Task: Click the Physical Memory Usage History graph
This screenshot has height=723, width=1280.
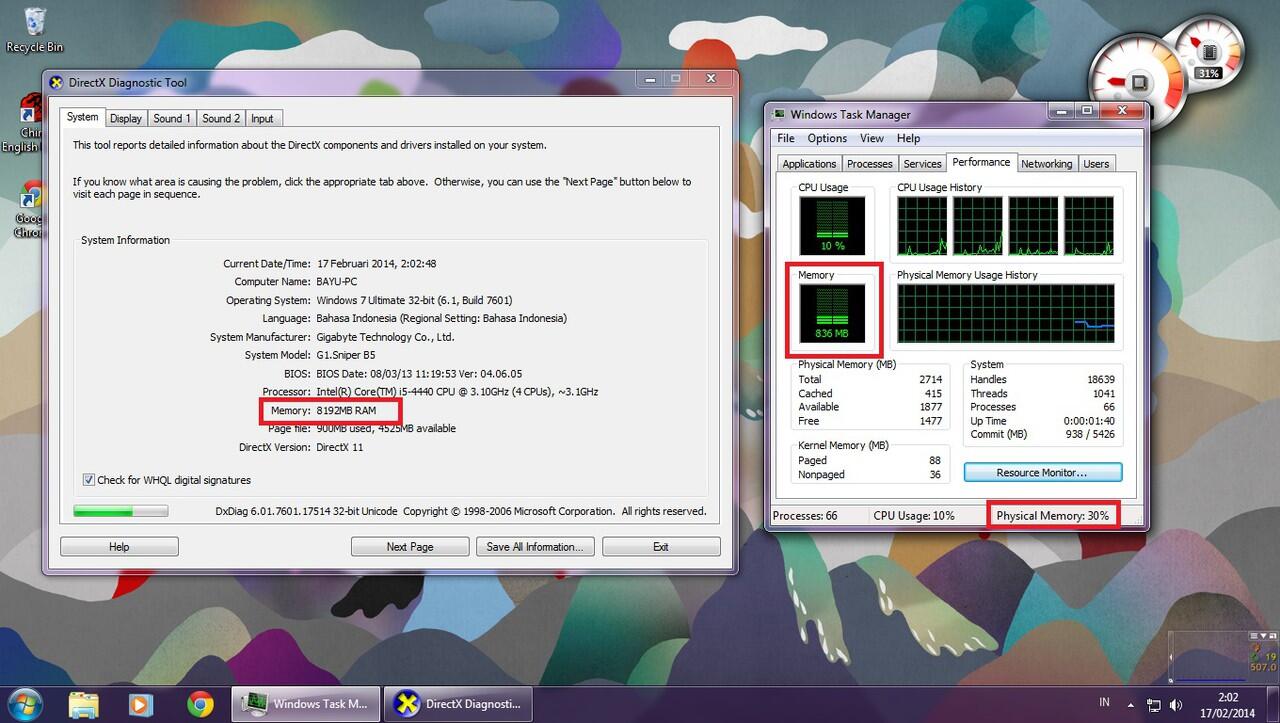Action: (1005, 313)
